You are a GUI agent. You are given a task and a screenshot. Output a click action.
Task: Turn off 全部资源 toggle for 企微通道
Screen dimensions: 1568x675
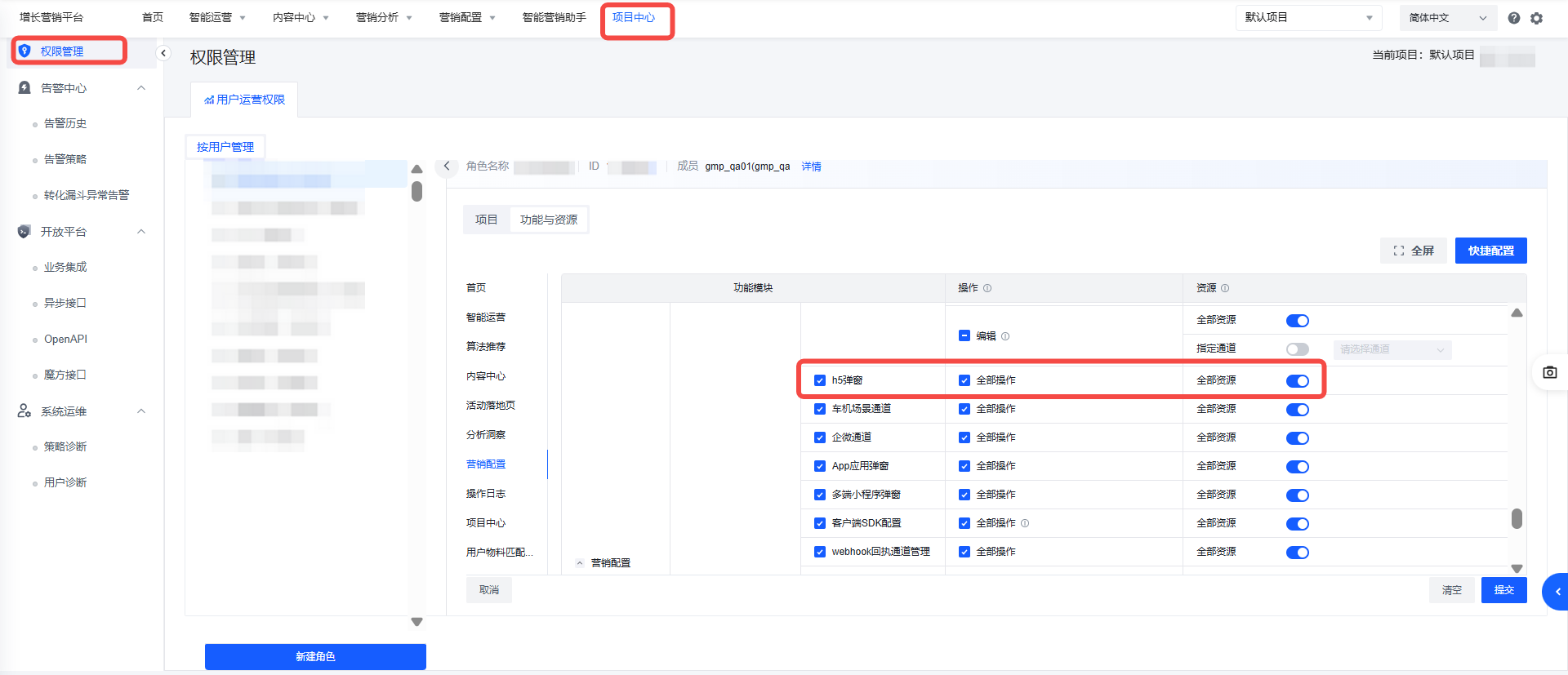pos(1297,438)
